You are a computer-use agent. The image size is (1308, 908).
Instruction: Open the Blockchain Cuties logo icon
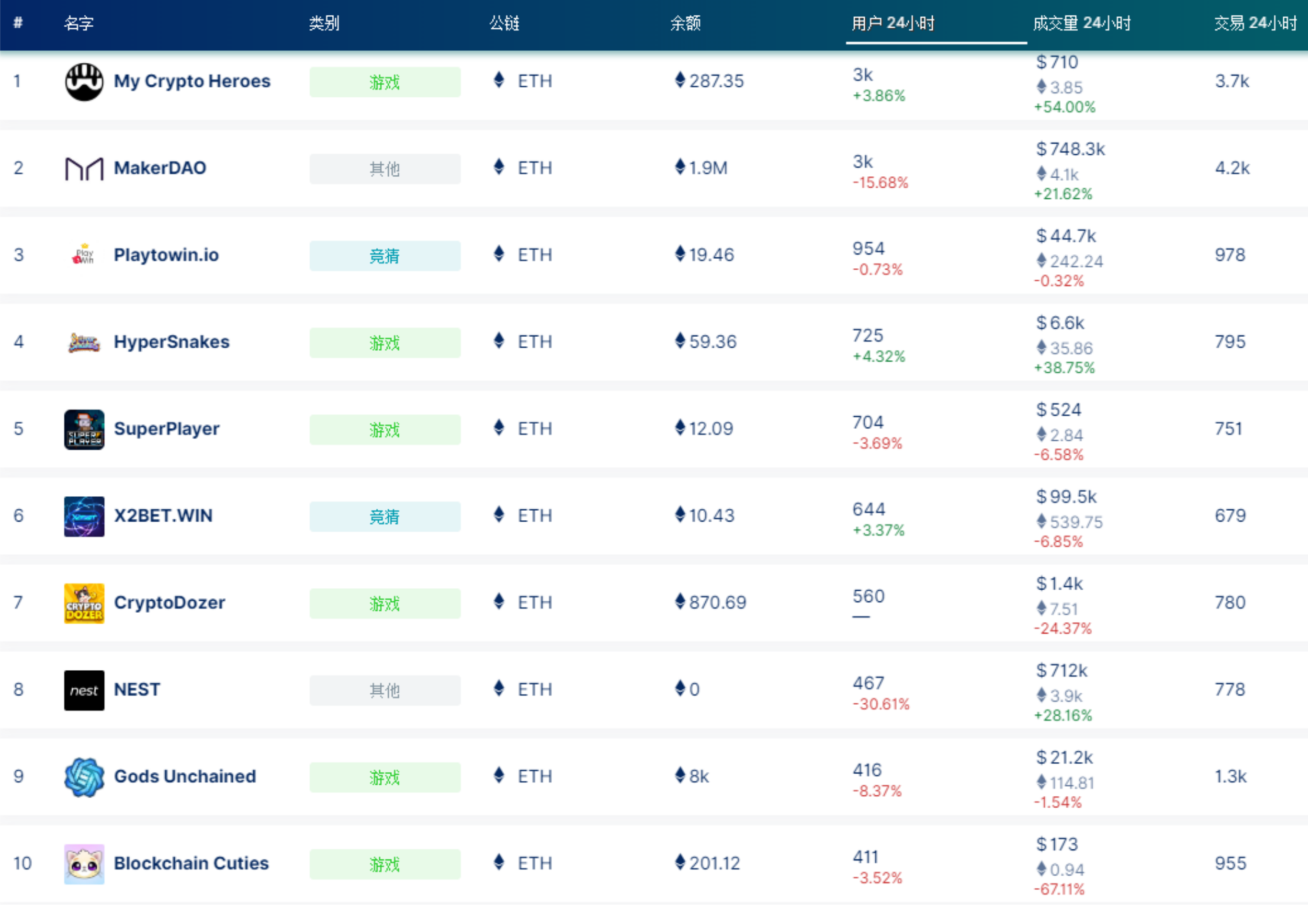click(x=84, y=864)
